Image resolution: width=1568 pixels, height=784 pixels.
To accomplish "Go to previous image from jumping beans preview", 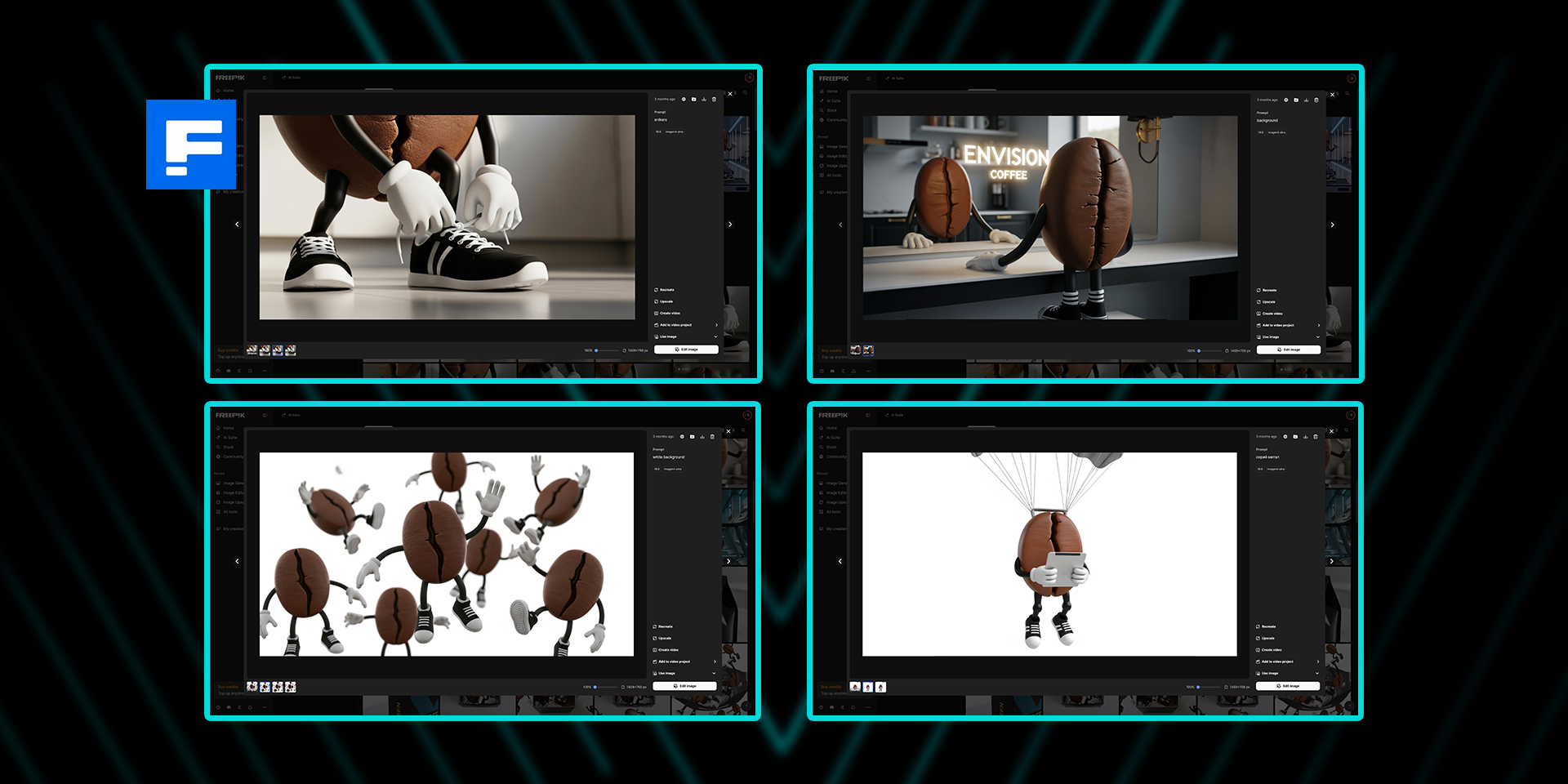I will point(238,561).
